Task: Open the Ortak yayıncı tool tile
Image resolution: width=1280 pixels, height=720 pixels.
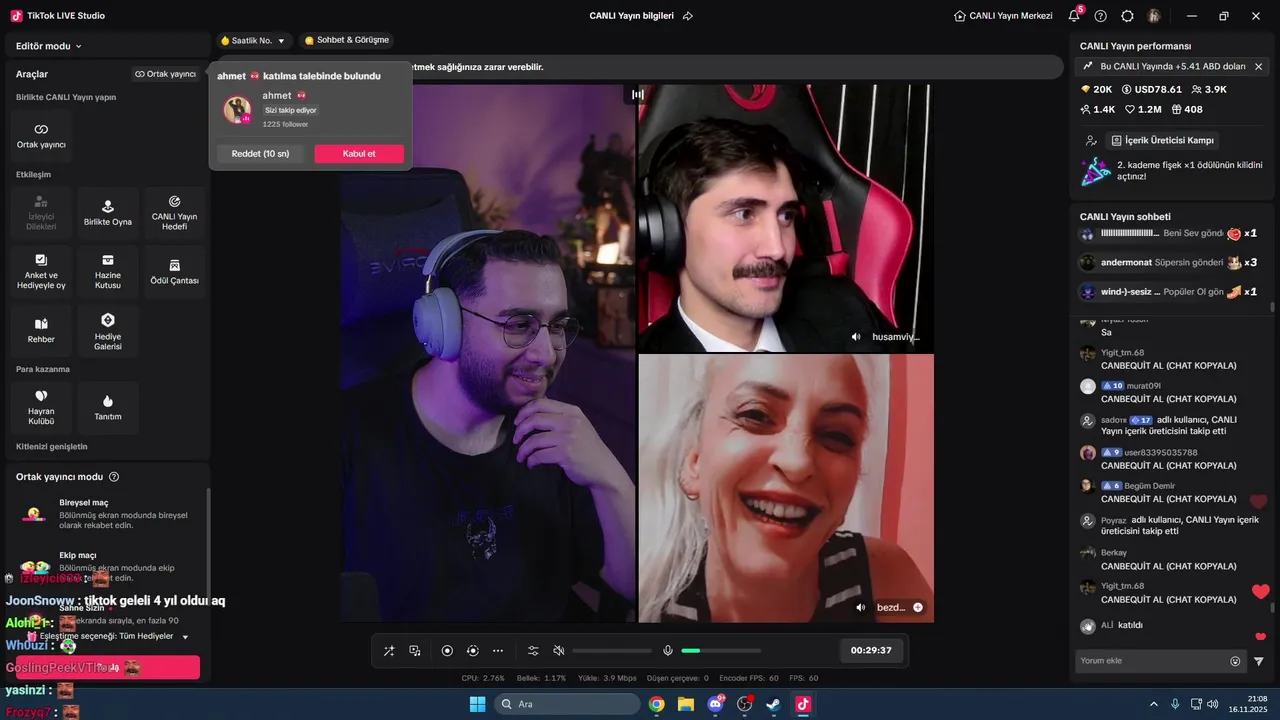Action: [x=41, y=136]
